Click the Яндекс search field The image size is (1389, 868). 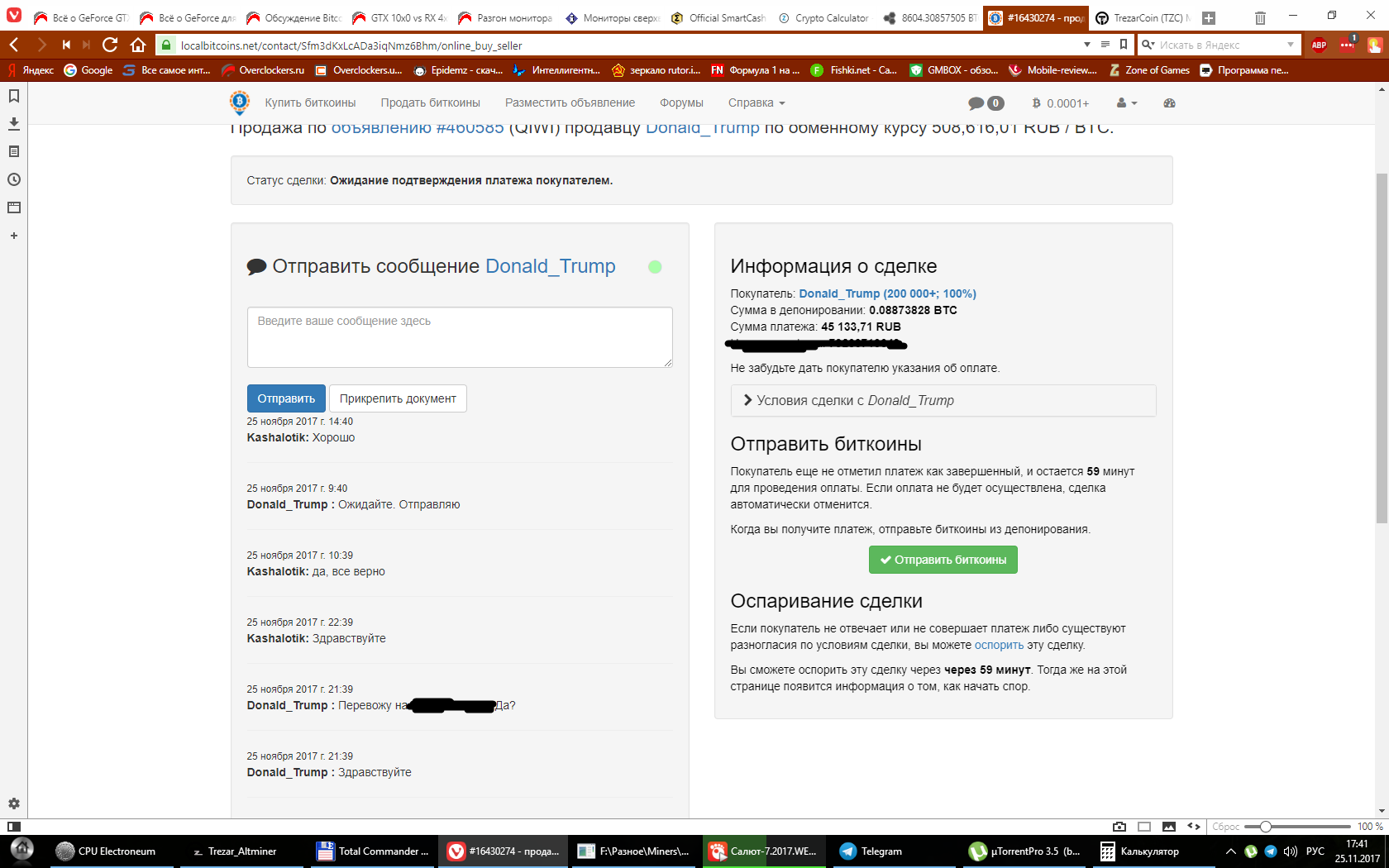click(1220, 45)
